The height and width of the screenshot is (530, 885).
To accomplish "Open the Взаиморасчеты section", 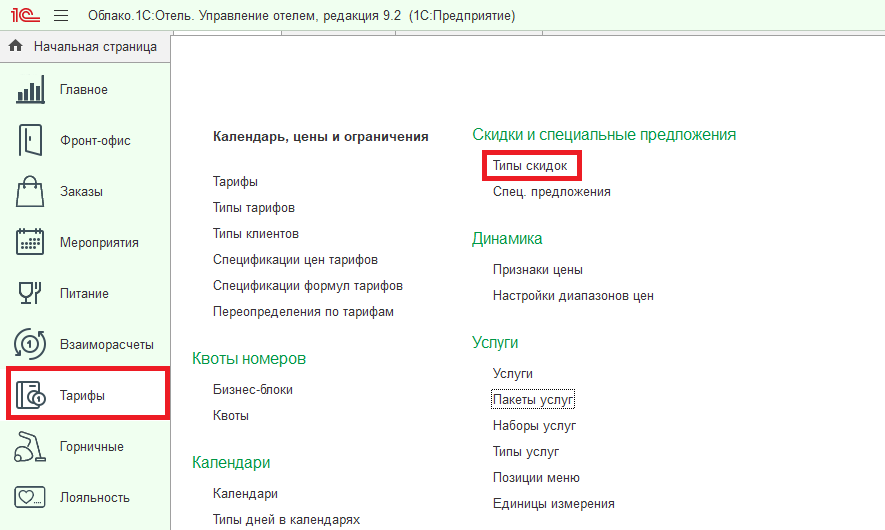I will (107, 344).
